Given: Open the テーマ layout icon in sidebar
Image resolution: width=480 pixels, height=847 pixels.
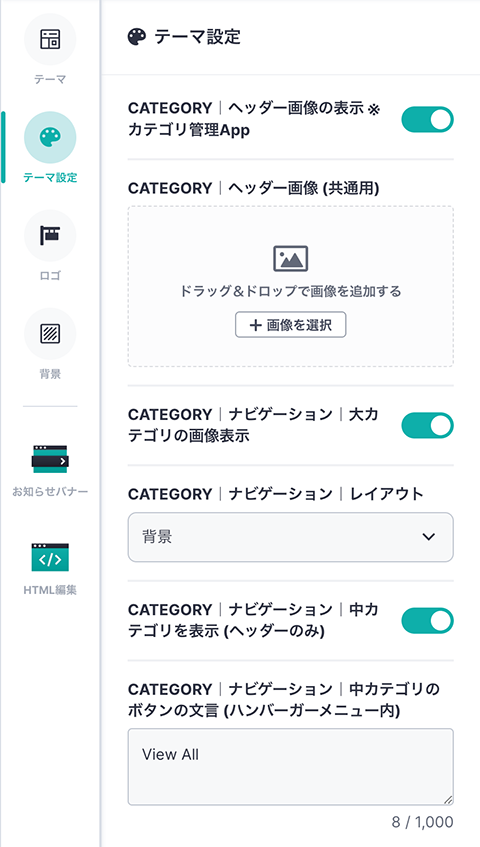Looking at the screenshot, I should tap(50, 39).
